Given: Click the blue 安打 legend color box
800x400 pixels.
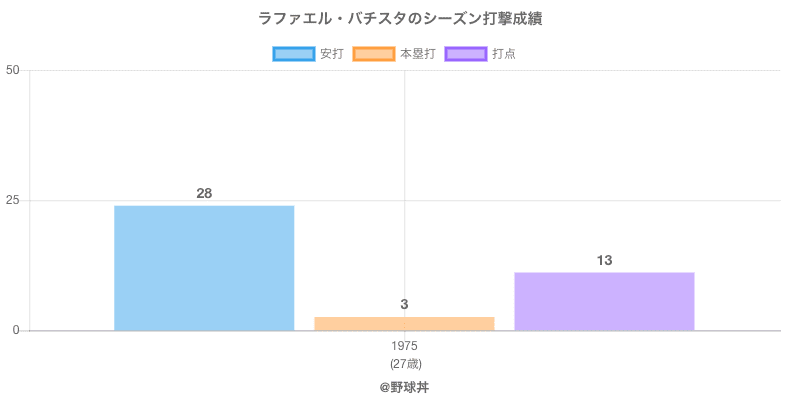Looking at the screenshot, I should [293, 54].
